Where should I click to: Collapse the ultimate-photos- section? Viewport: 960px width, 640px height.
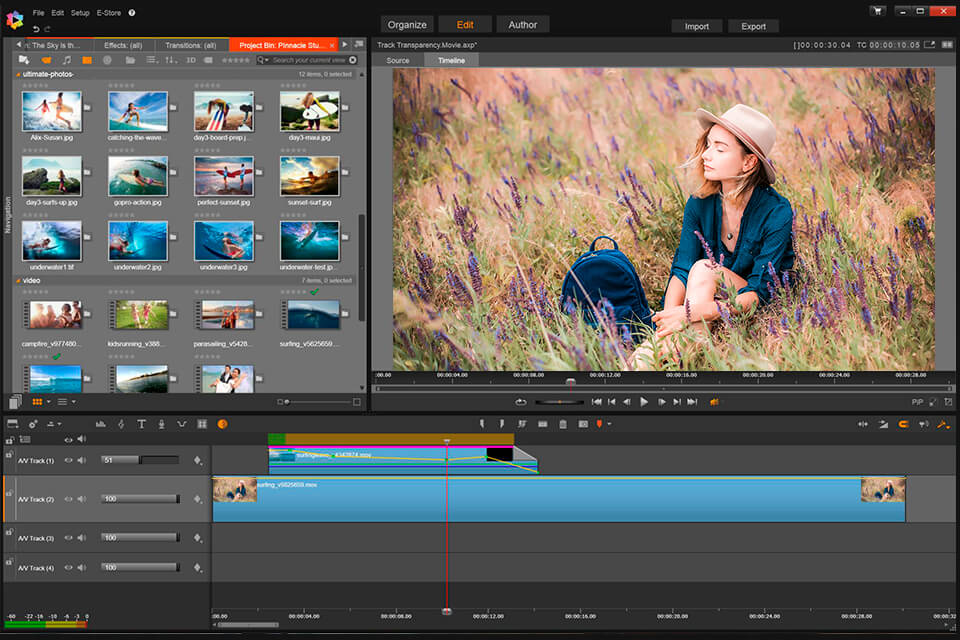(18, 75)
